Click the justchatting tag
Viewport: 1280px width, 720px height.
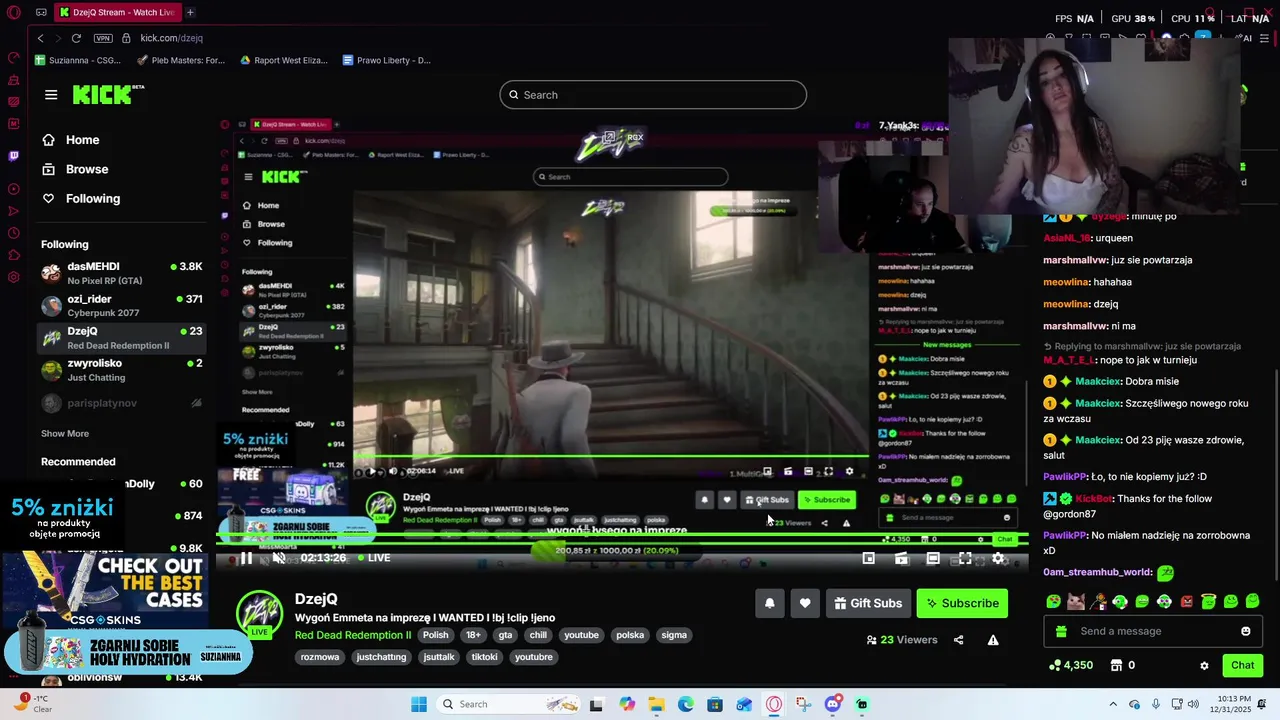(381, 657)
